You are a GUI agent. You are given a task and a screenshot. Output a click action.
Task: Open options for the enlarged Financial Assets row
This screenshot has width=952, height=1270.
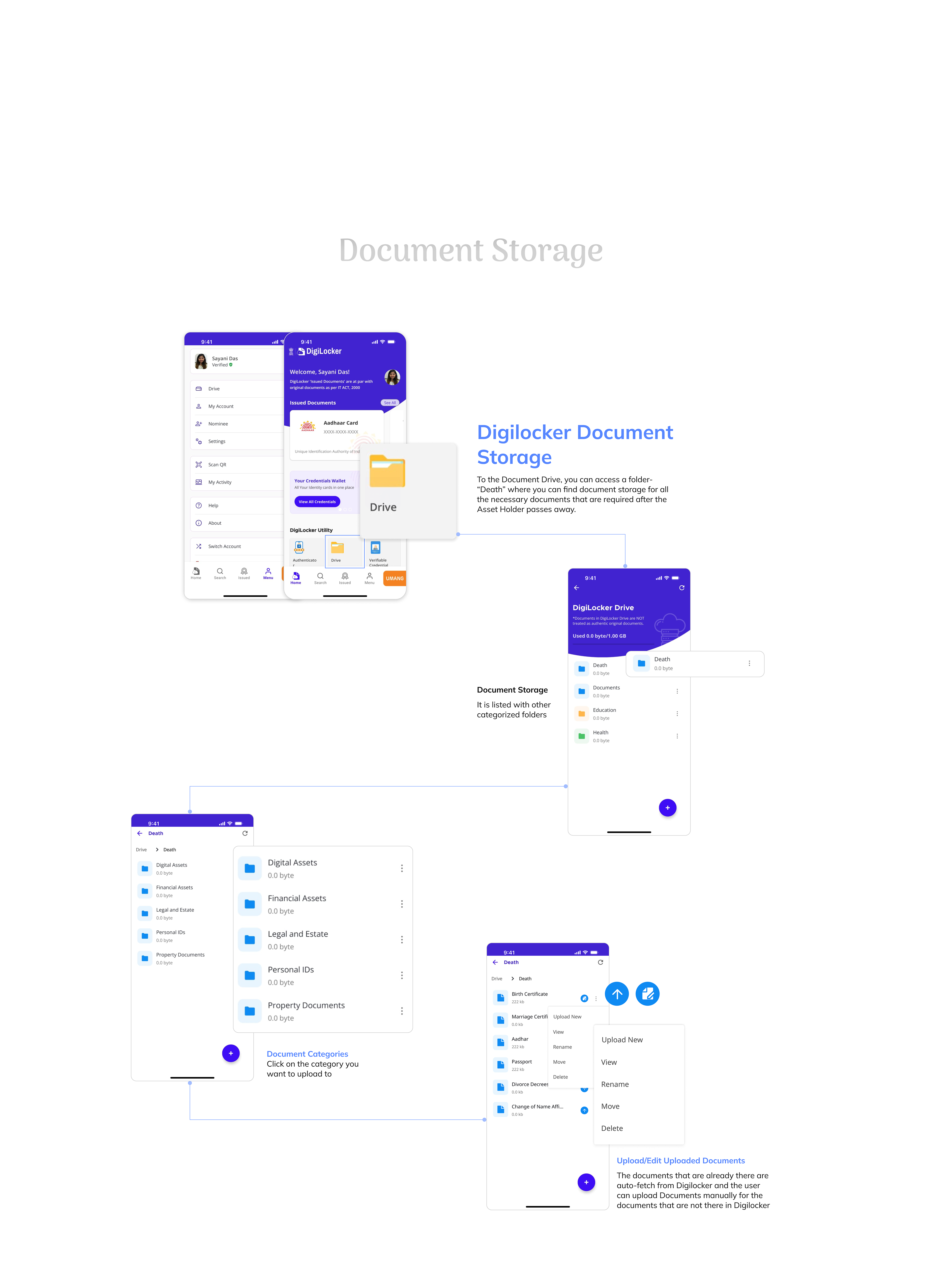[x=402, y=904]
